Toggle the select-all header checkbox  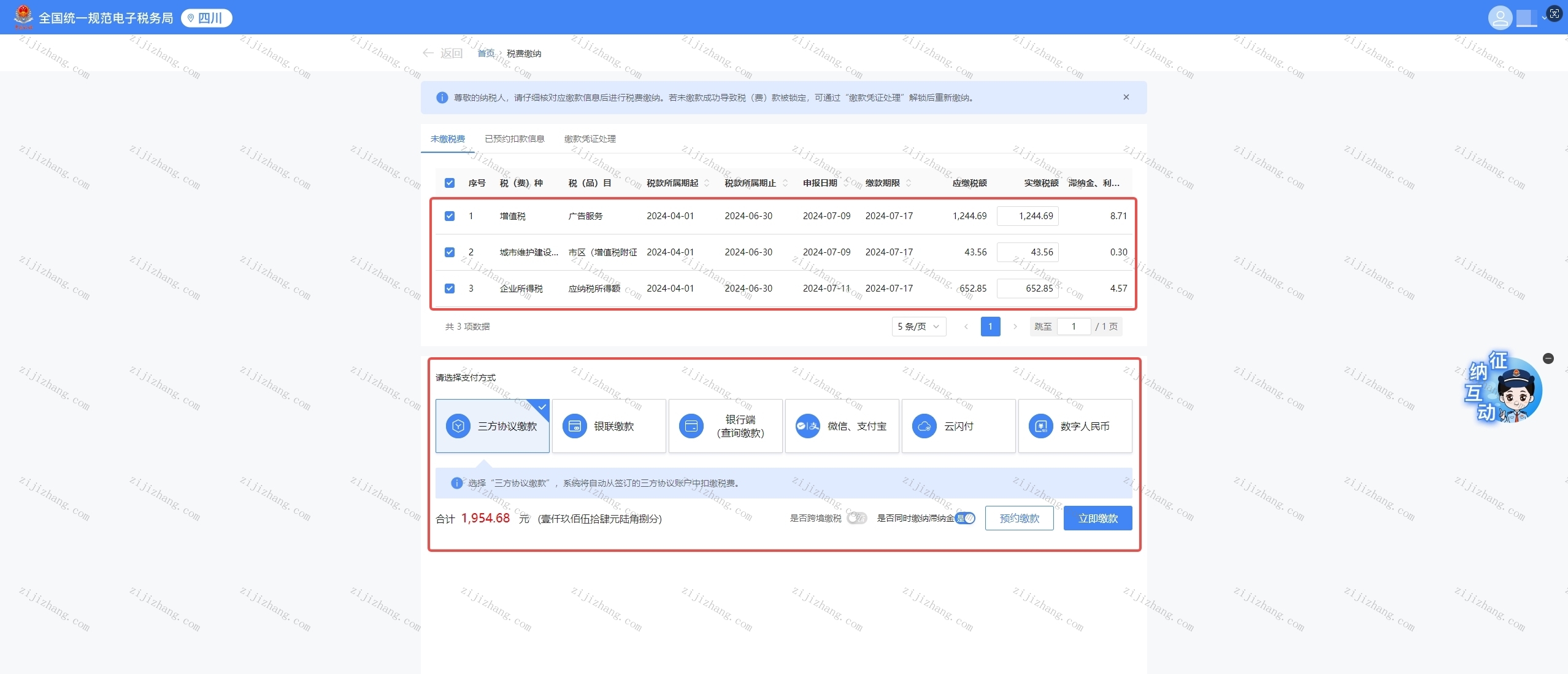(450, 183)
